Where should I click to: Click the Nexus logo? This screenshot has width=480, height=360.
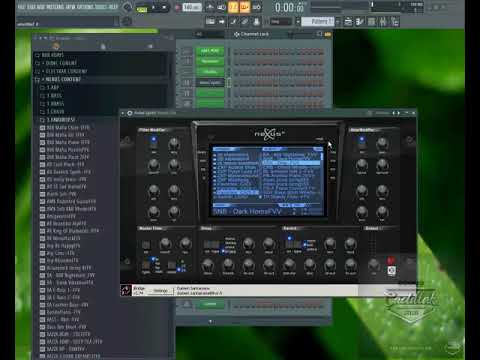(269, 134)
